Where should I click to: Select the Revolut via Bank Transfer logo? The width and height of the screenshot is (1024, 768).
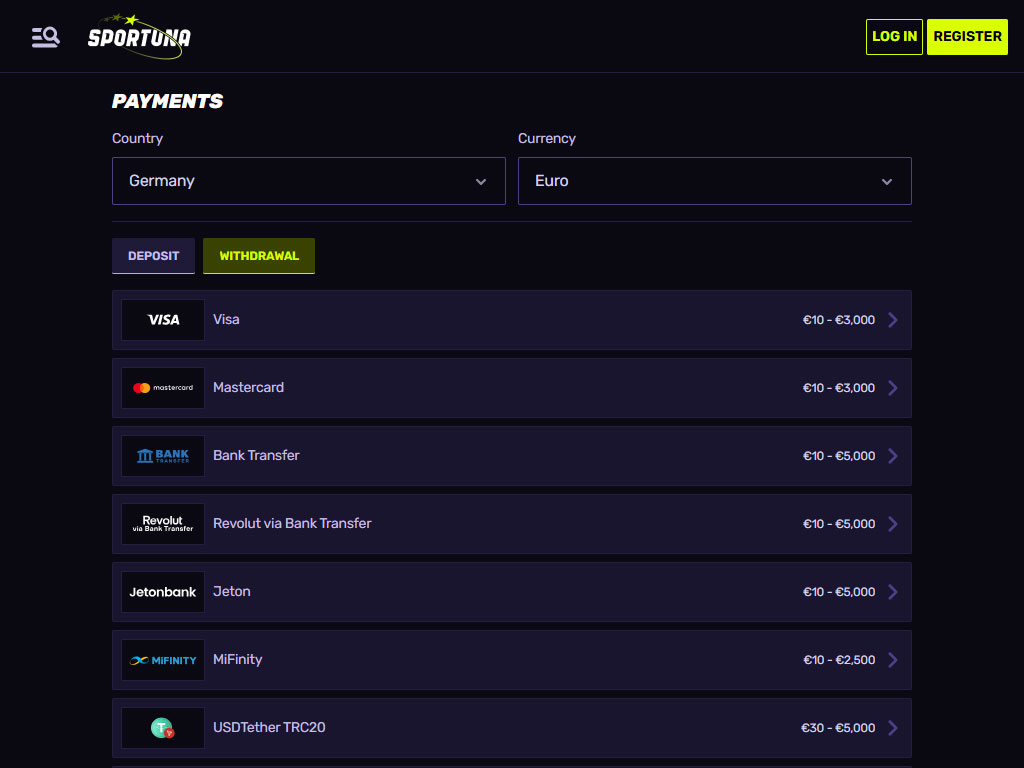point(163,524)
